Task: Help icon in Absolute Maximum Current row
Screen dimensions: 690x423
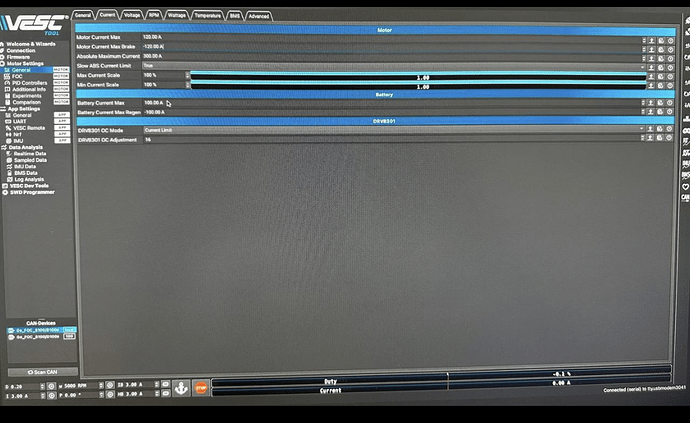Action: pyautogui.click(x=670, y=59)
